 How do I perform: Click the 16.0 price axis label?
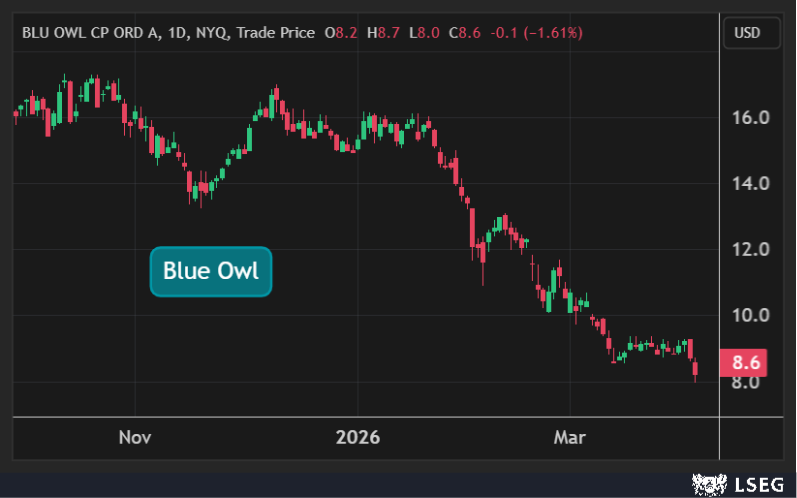pos(750,118)
